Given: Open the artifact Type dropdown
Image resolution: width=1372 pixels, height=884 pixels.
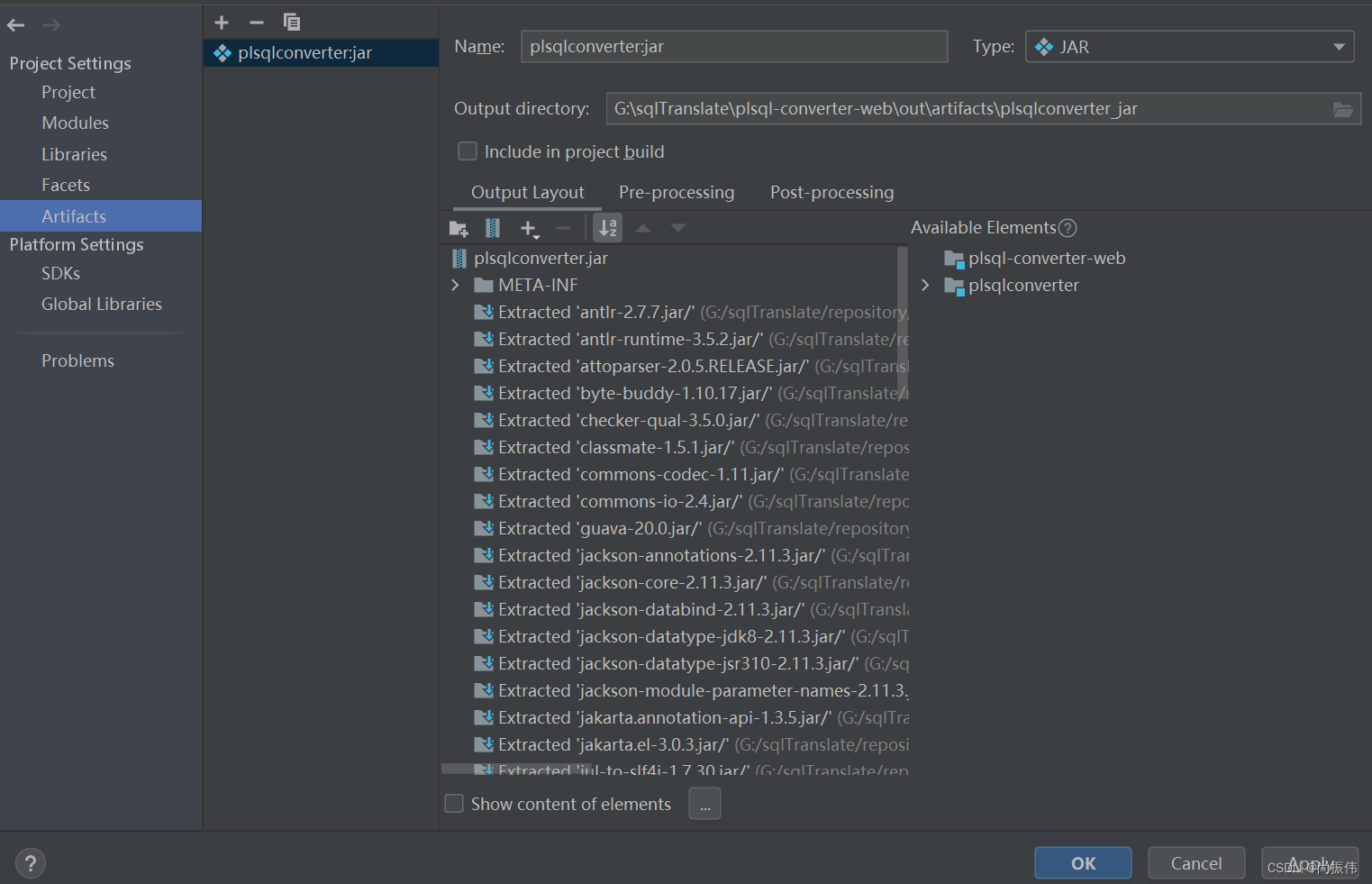Looking at the screenshot, I should coord(1340,46).
